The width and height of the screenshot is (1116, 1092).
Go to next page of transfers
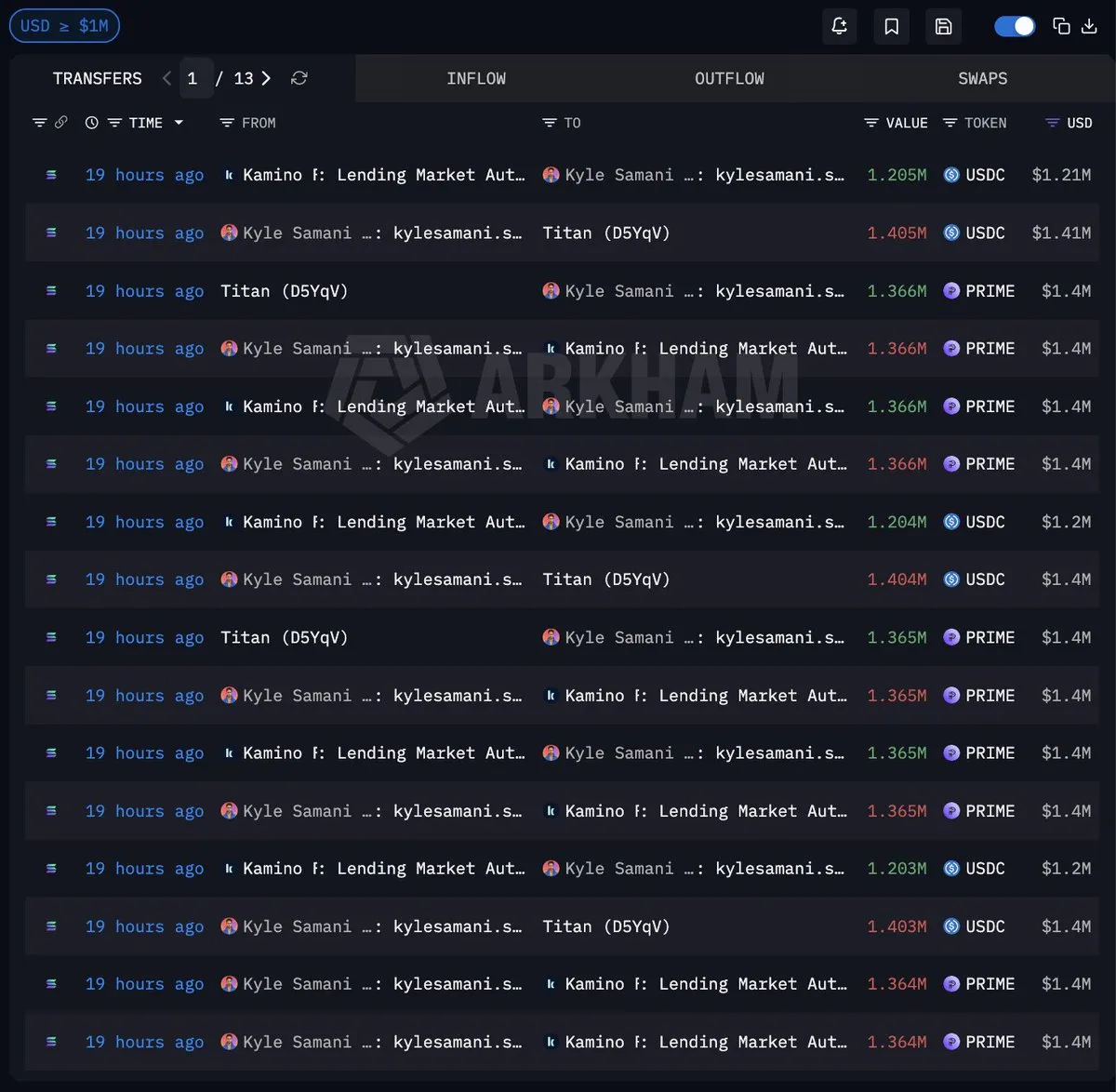click(x=266, y=78)
